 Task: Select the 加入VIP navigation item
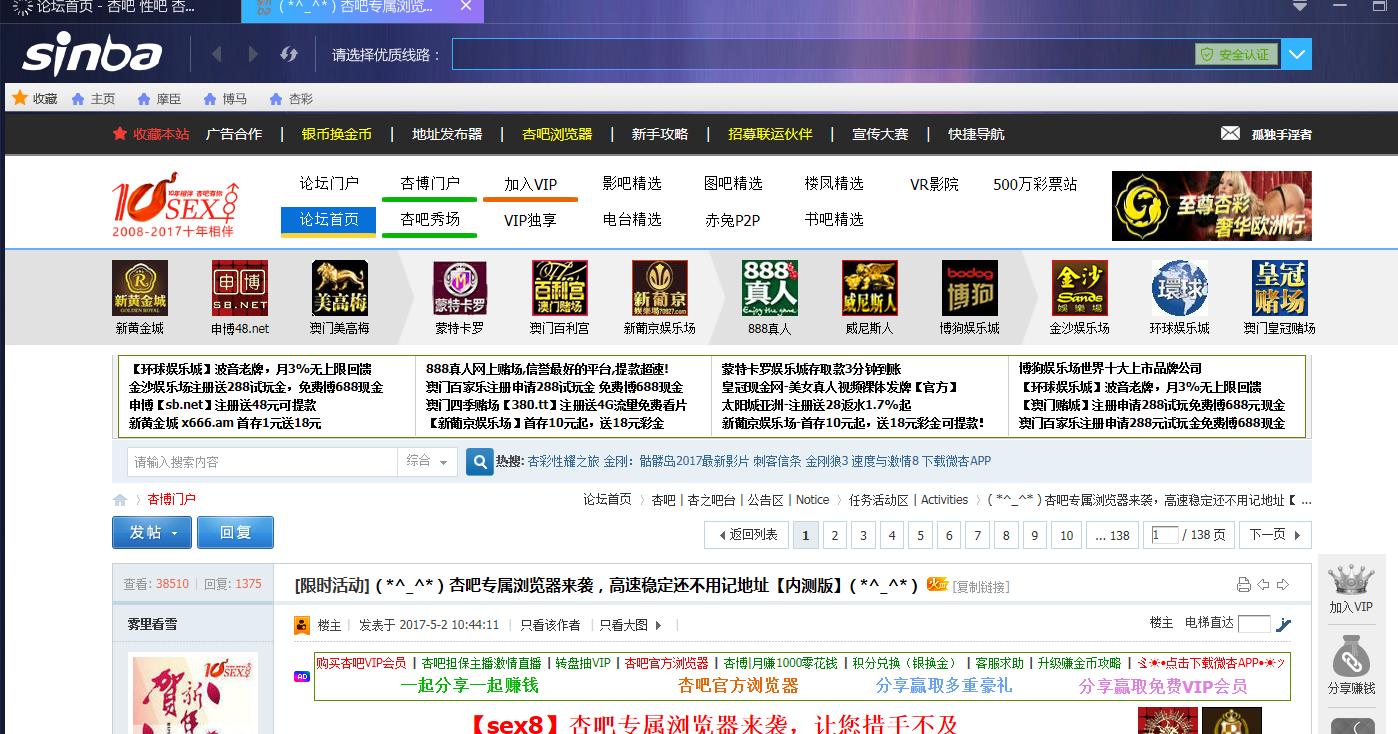(x=530, y=184)
